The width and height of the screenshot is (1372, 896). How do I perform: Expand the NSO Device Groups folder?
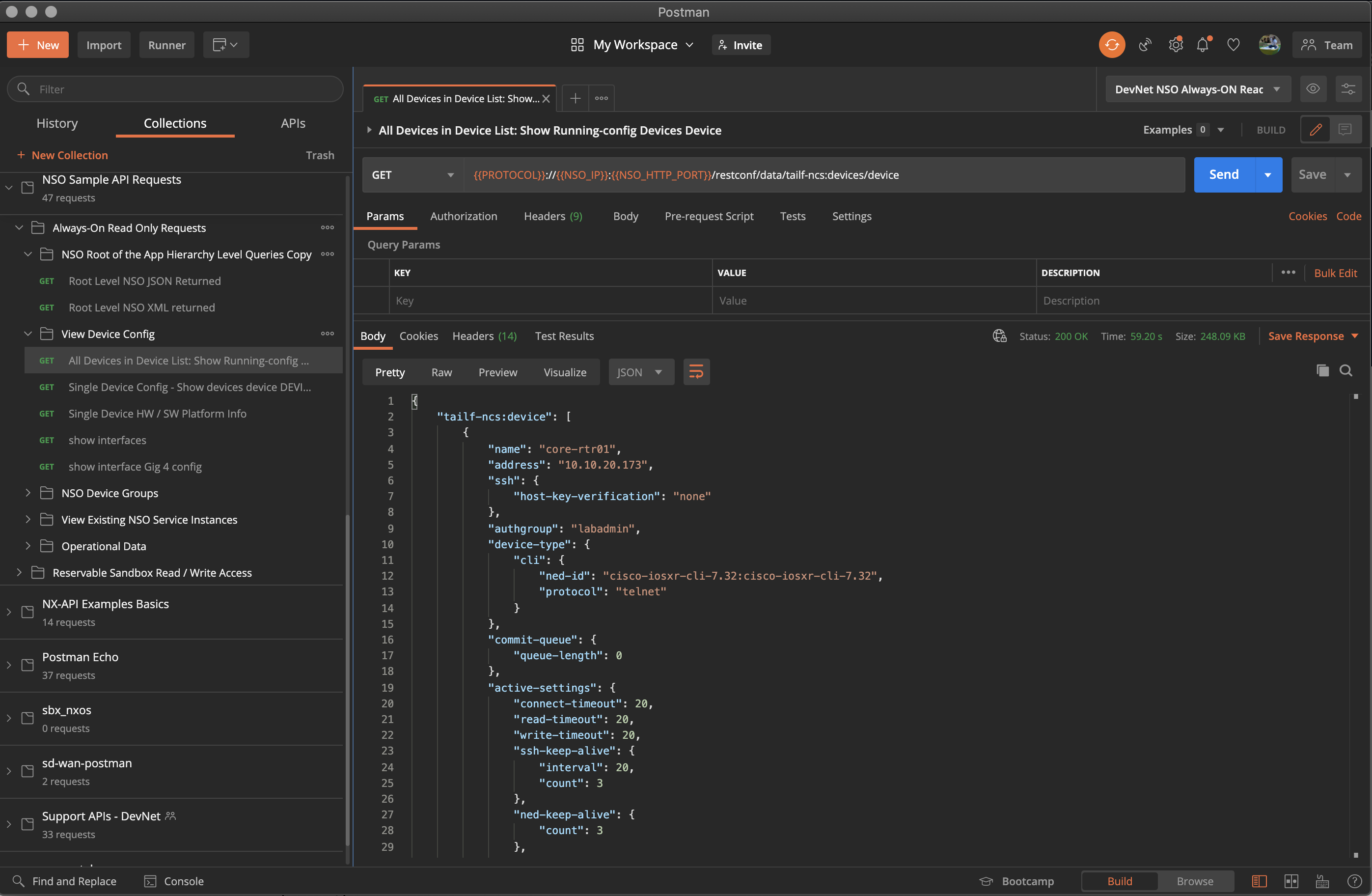tap(27, 493)
